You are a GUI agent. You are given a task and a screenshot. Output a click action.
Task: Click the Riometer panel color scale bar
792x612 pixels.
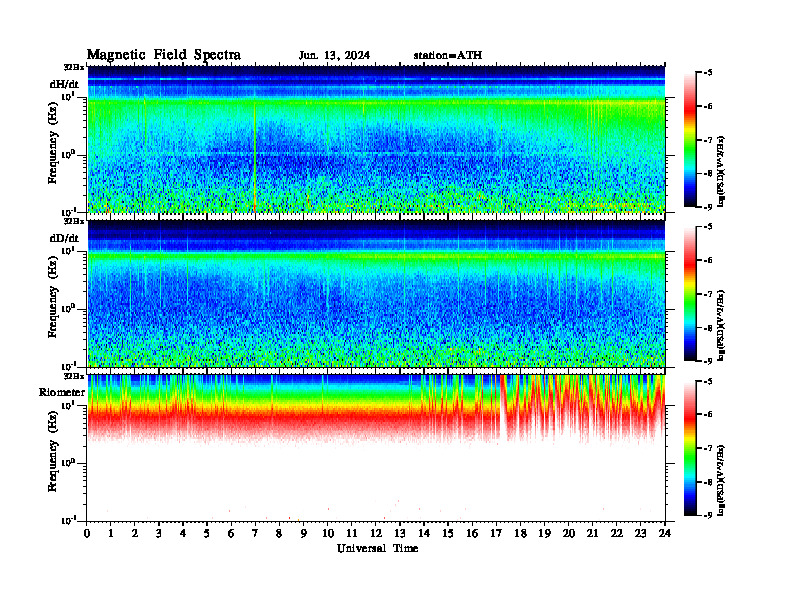[x=690, y=448]
